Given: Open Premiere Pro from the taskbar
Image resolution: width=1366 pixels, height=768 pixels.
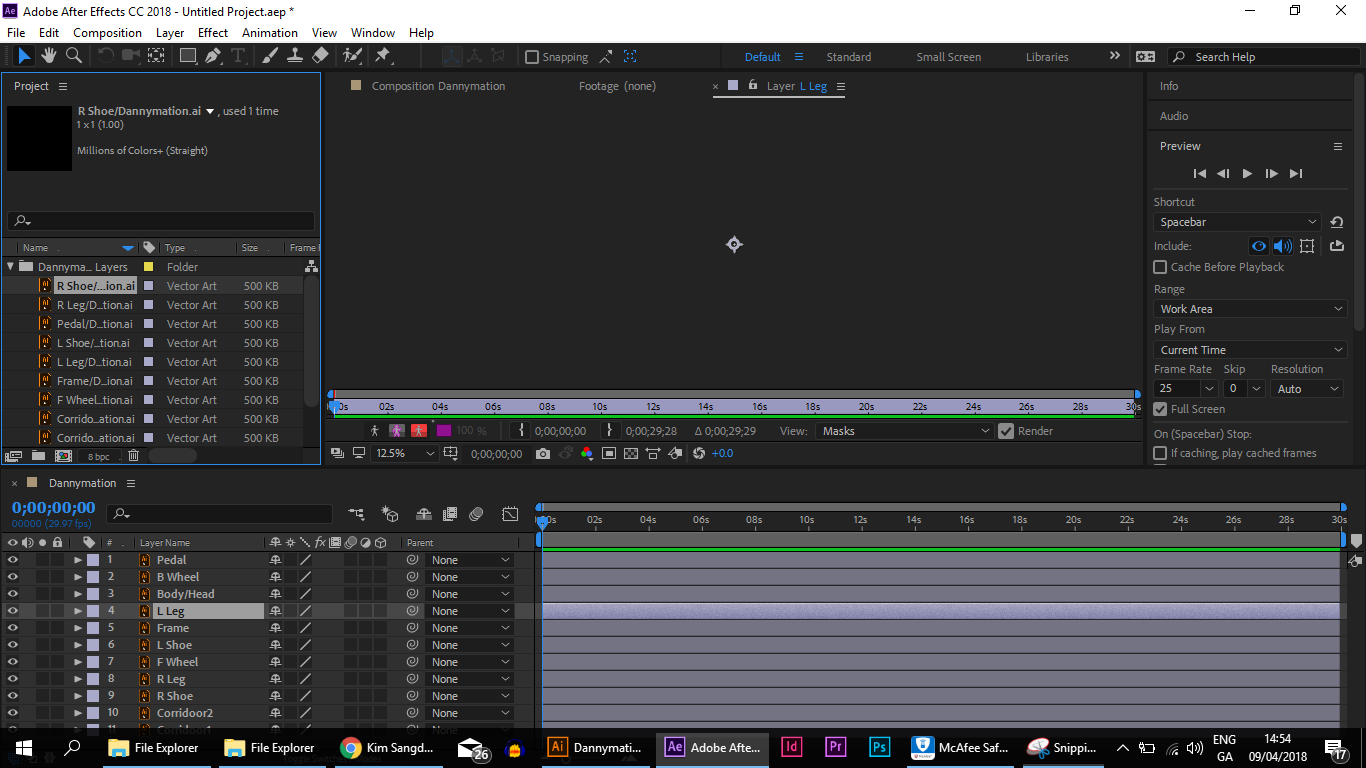Looking at the screenshot, I should point(835,747).
